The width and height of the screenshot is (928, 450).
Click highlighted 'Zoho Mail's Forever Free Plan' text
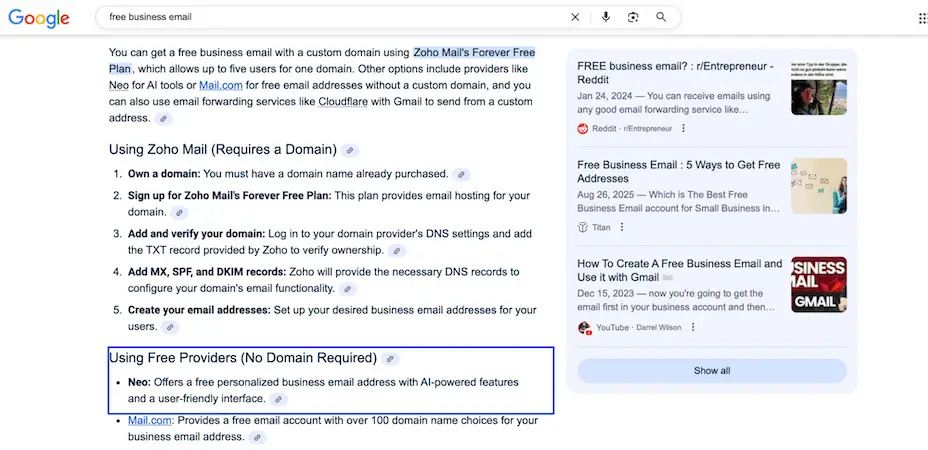322,60
